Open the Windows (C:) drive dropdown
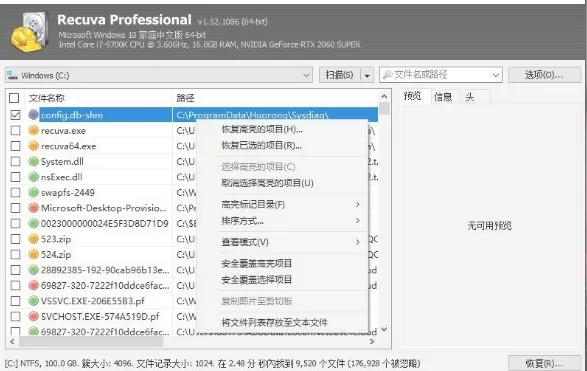The height and width of the screenshot is (371, 587). click(306, 75)
